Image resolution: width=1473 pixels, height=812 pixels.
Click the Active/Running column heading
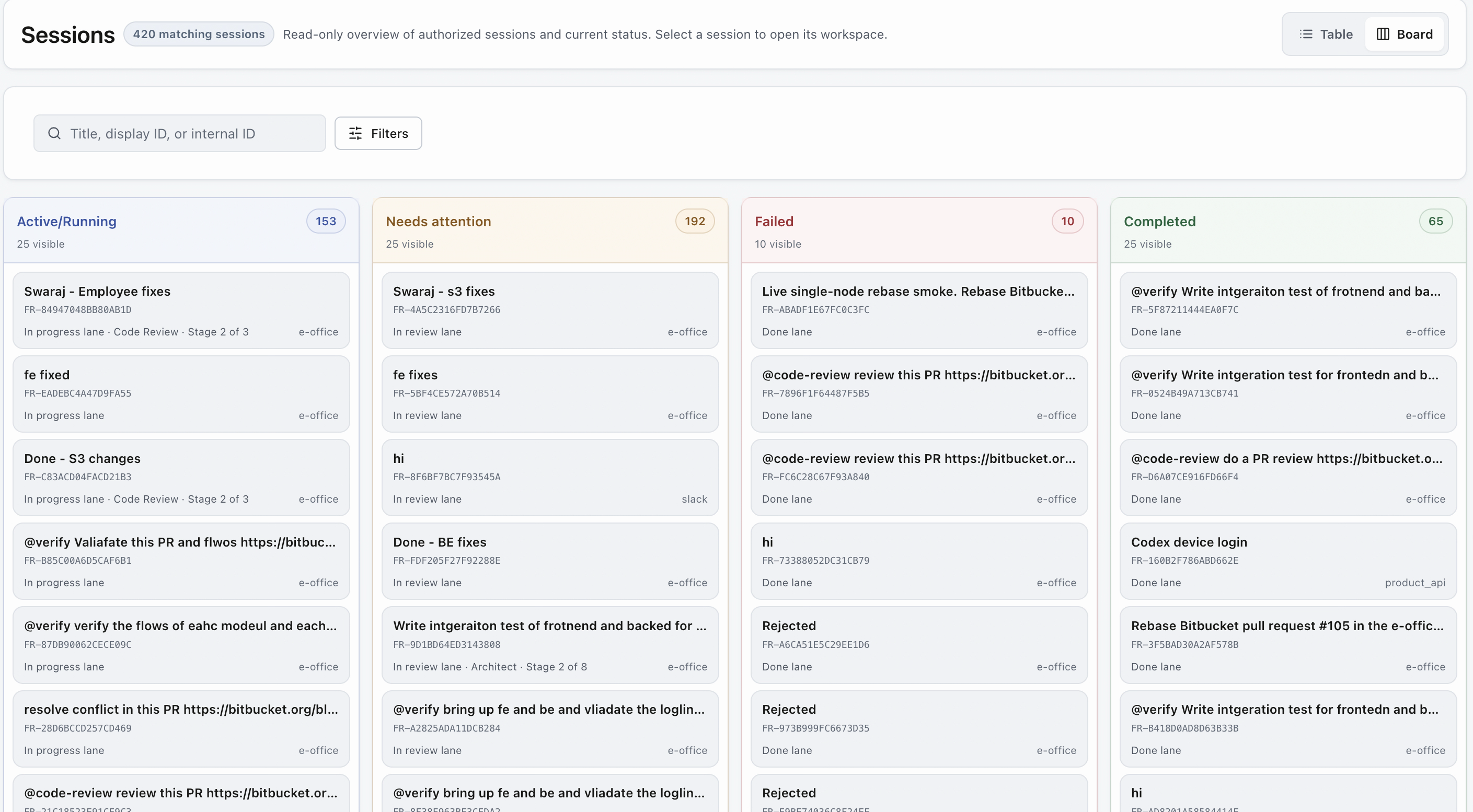66,222
